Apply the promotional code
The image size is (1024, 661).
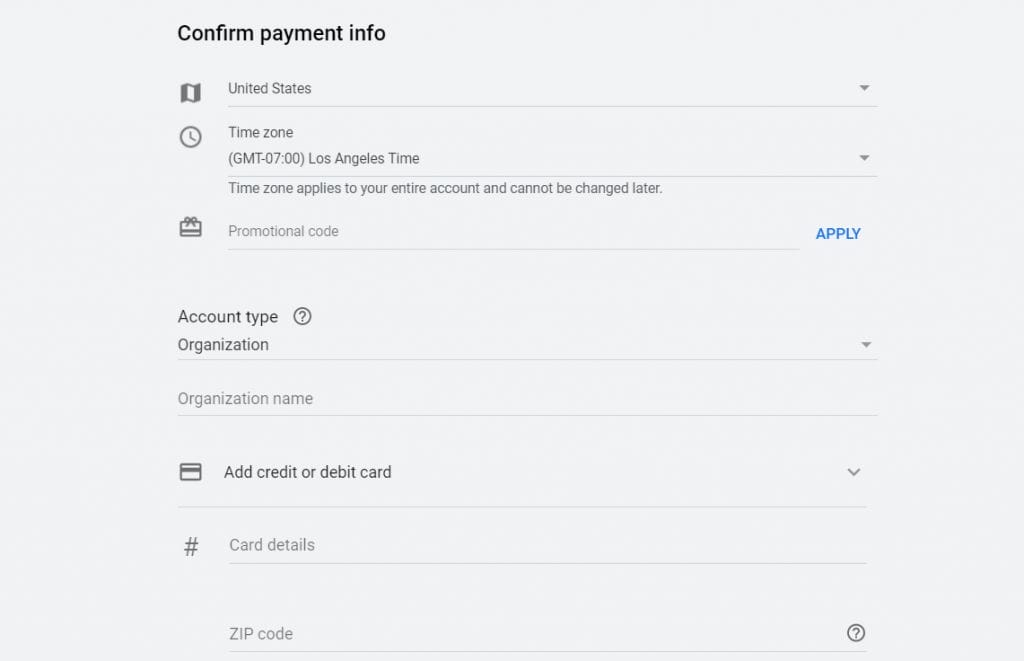838,233
